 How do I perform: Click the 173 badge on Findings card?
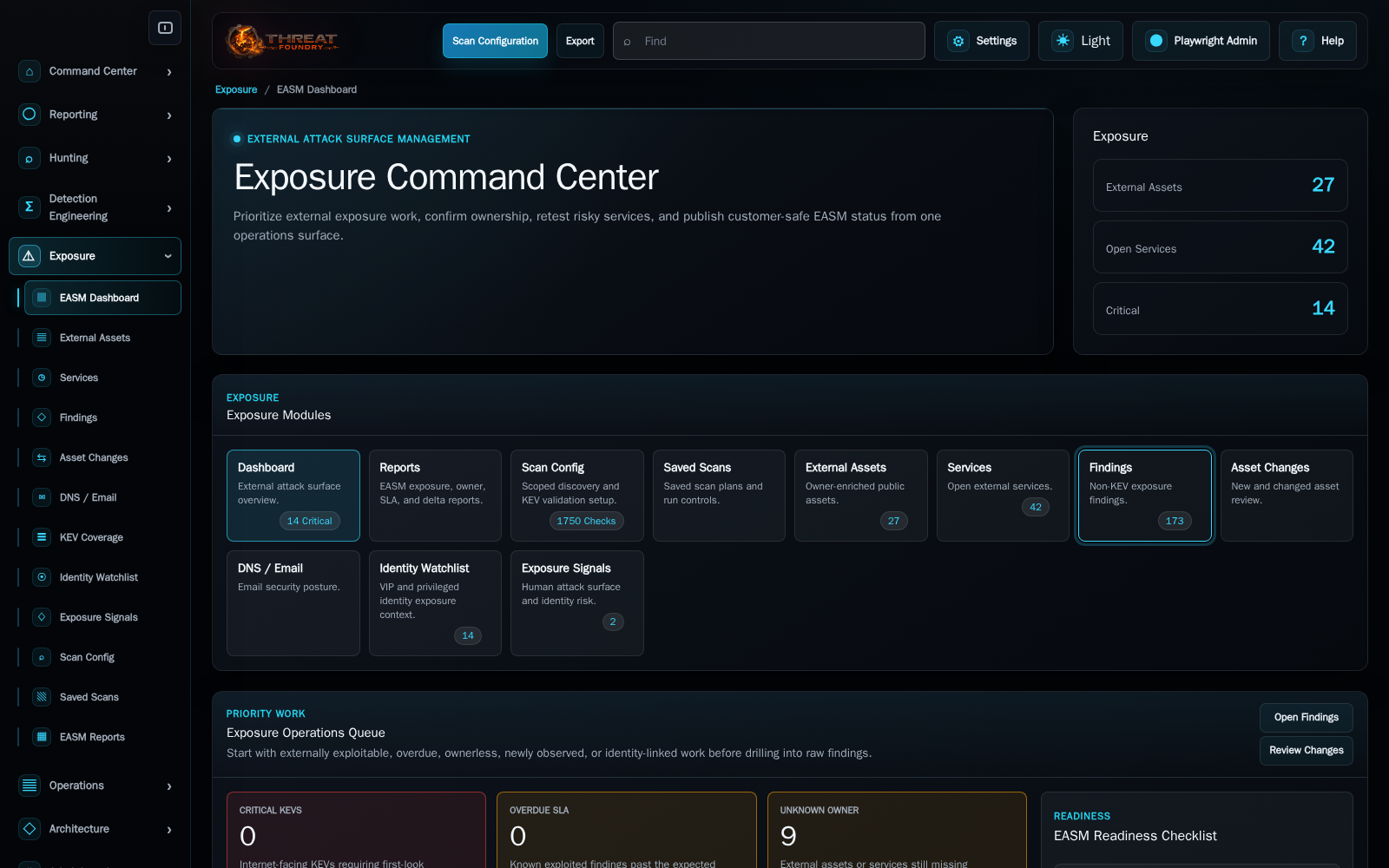(x=1175, y=521)
